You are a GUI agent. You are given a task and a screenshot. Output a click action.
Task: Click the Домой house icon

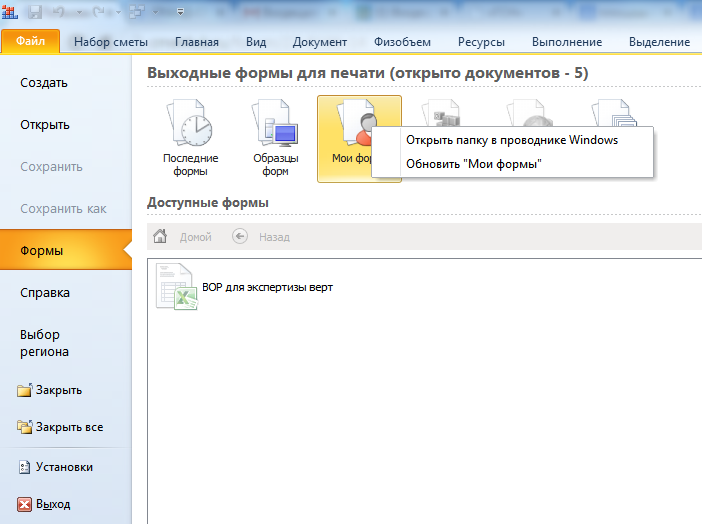click(x=160, y=236)
